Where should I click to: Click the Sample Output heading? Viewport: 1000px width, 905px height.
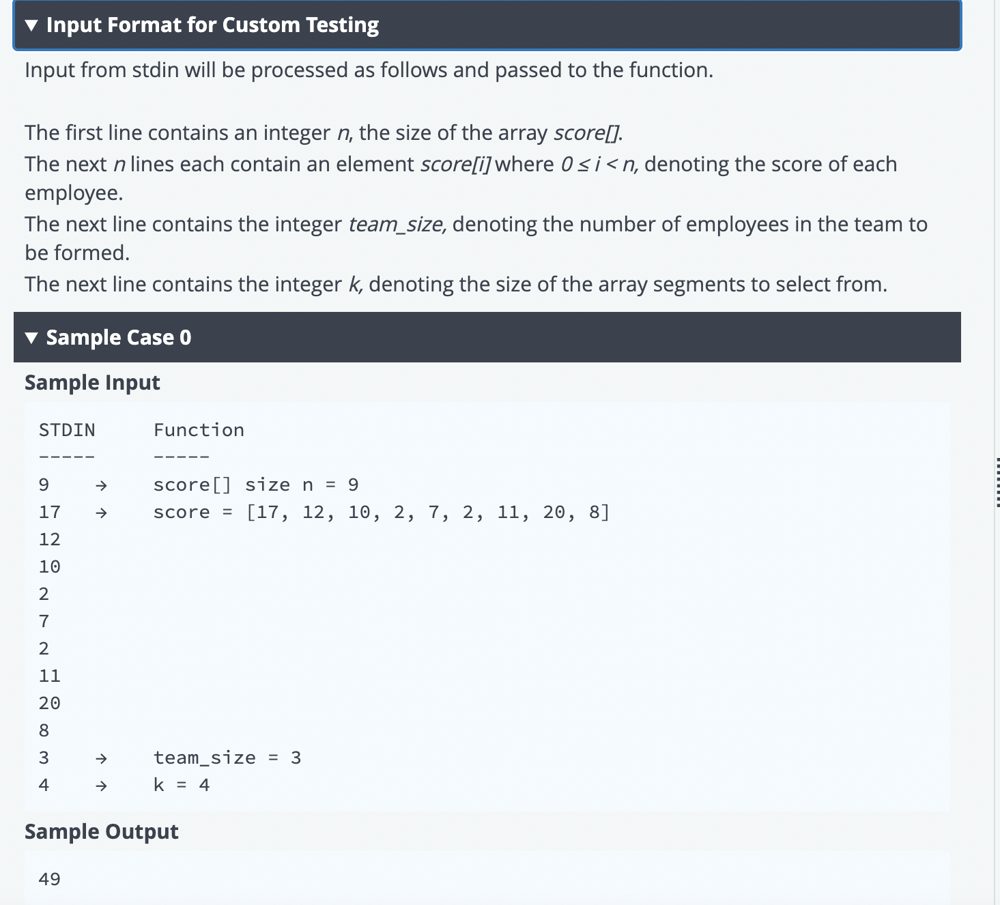tap(101, 831)
